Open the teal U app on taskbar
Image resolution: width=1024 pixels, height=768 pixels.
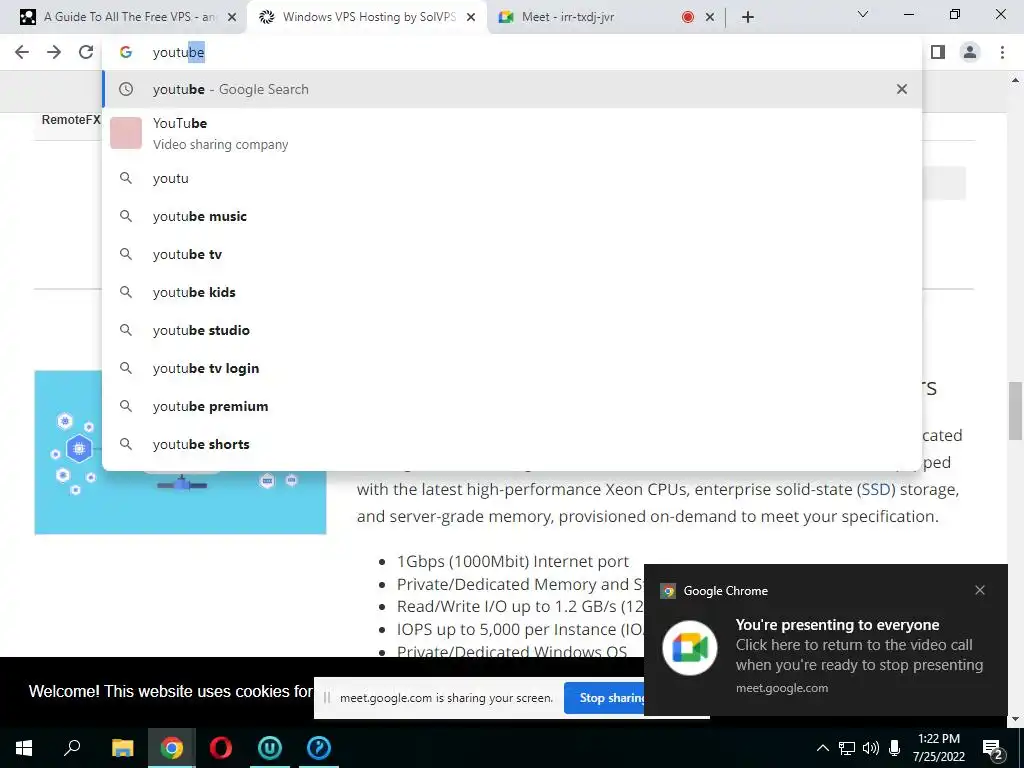click(270, 748)
